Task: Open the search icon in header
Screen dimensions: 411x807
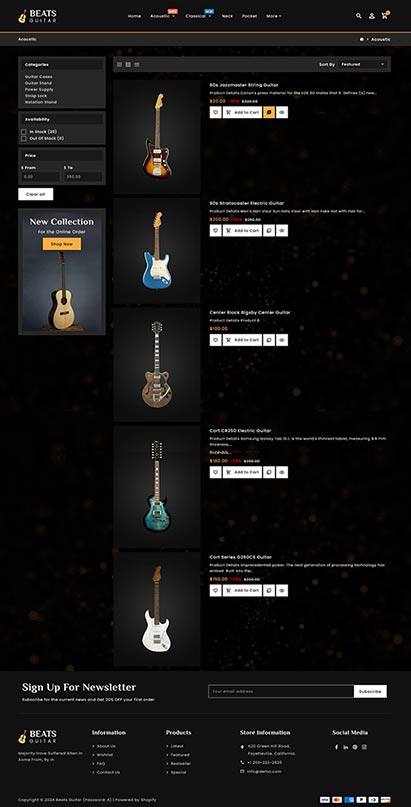Action: [359, 16]
